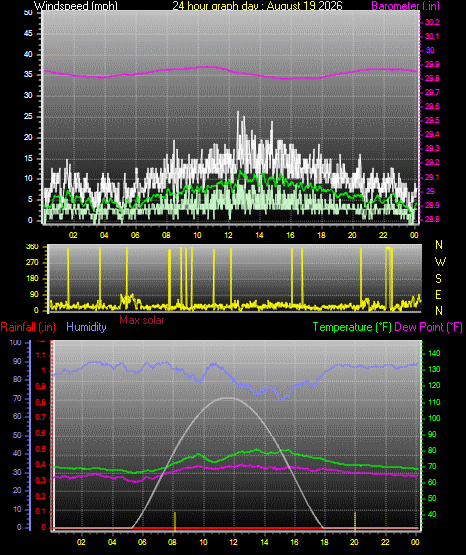
Task: Click the "S" compass label
Action: (438, 279)
